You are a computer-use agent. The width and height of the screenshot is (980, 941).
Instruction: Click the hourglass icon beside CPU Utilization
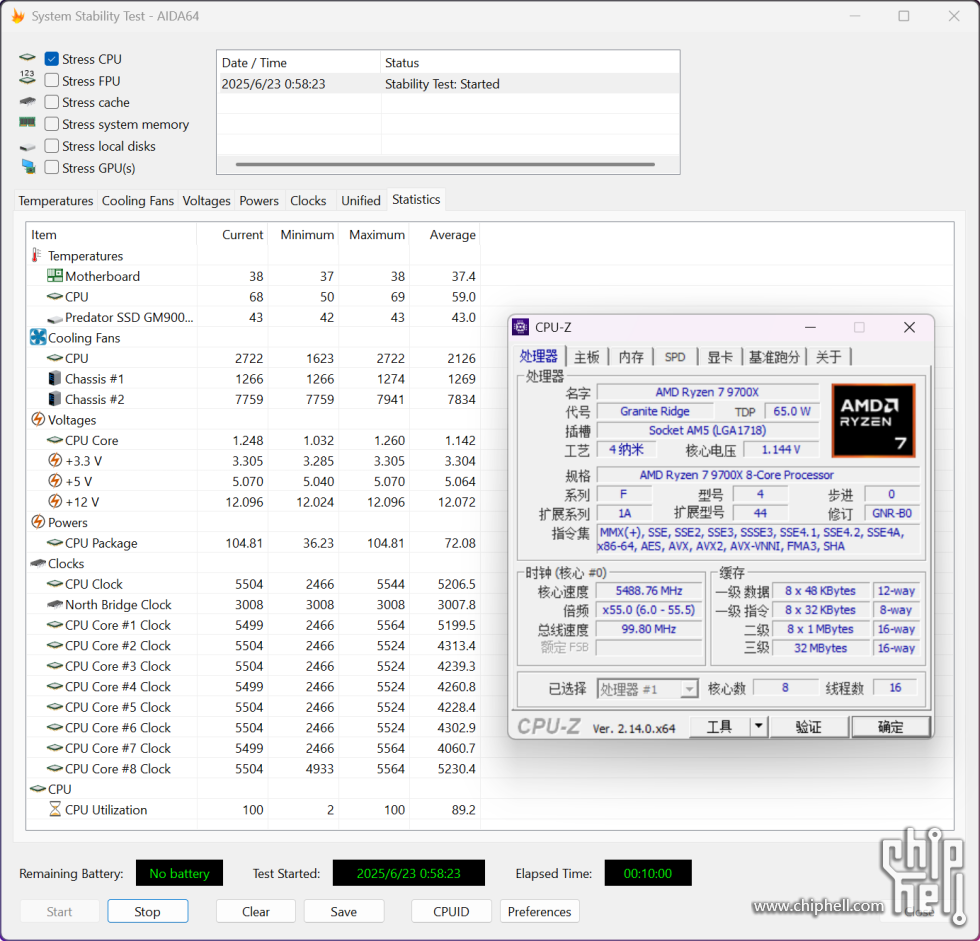pos(55,809)
